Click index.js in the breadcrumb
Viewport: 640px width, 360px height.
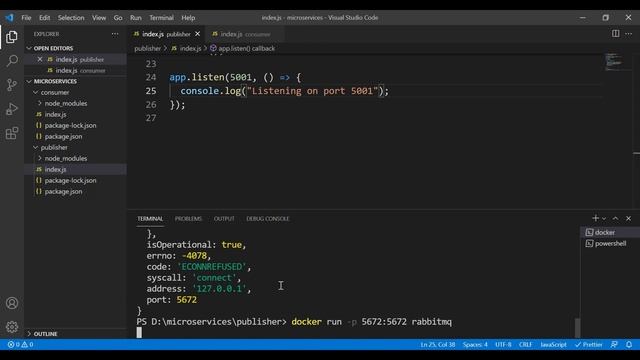click(x=187, y=48)
